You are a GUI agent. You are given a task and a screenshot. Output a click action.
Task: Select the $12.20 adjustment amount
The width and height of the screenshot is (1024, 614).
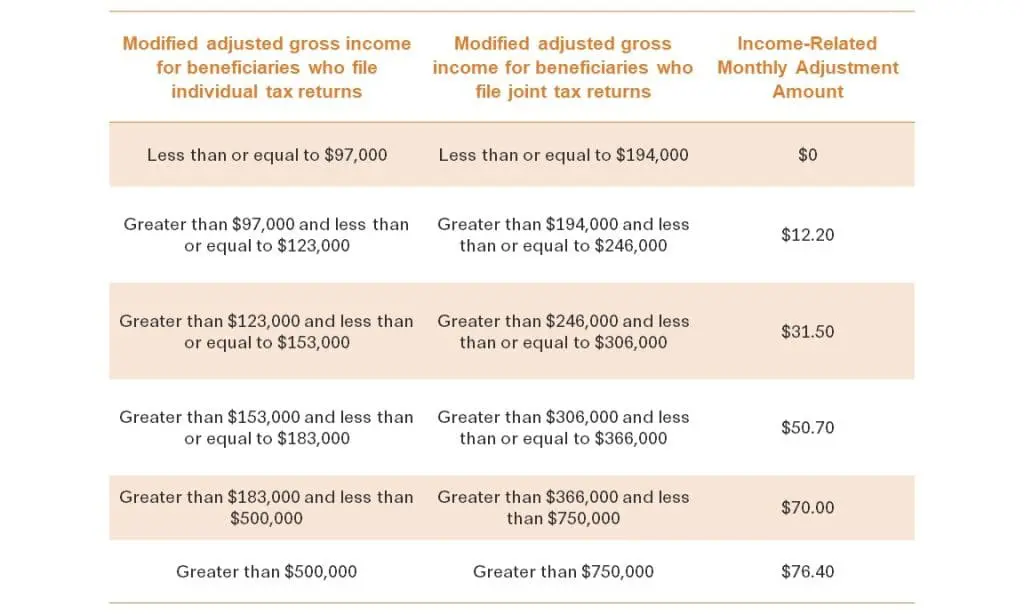point(808,234)
